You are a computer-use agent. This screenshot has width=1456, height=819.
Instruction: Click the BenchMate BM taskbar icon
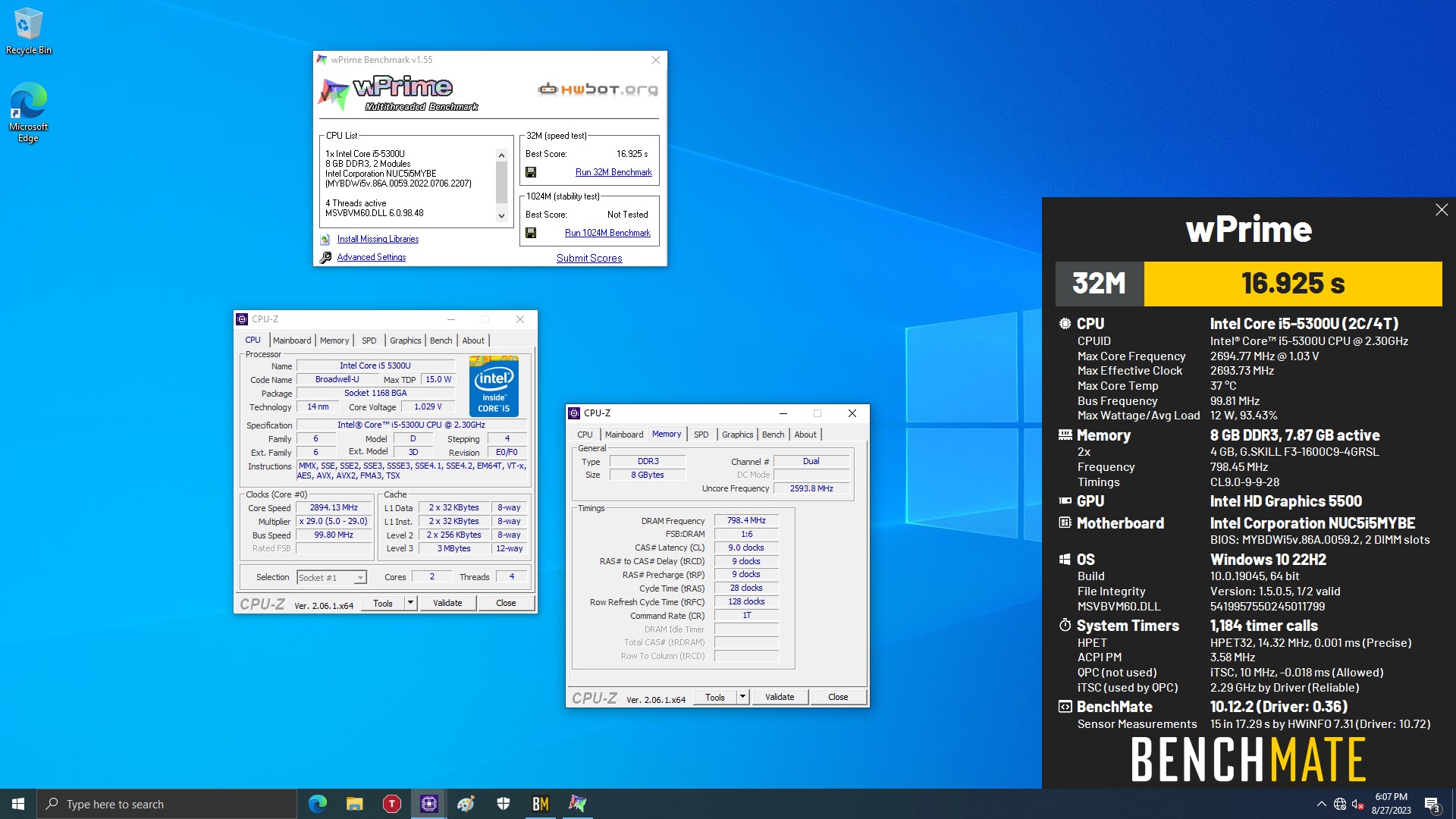click(x=541, y=804)
